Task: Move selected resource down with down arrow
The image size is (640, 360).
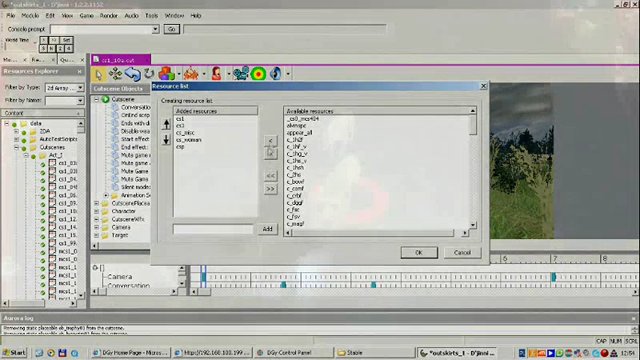Action: [166, 139]
